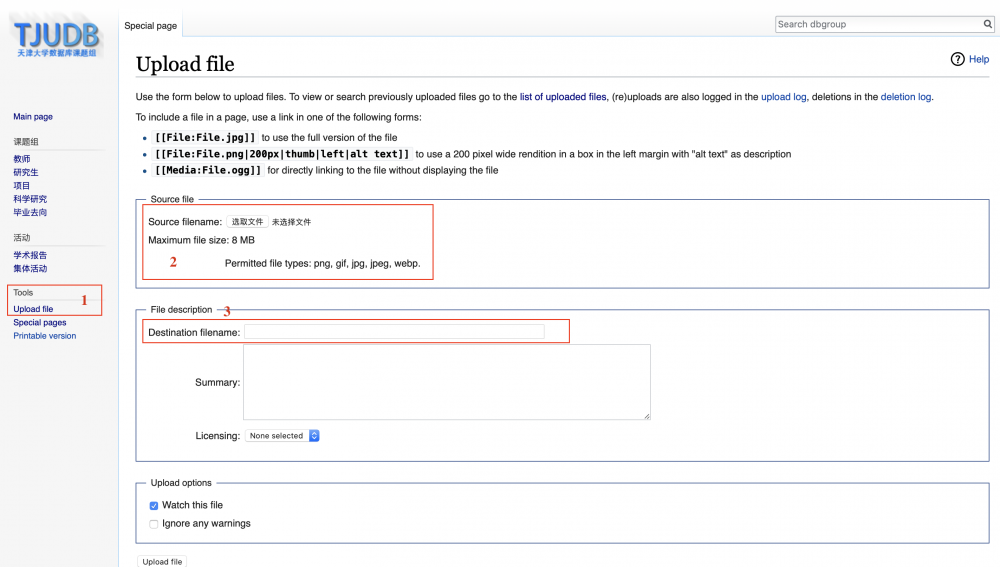Viewport: 1000px width, 567px height.
Task: Open the 科学研究 sidebar link
Action: pos(30,199)
